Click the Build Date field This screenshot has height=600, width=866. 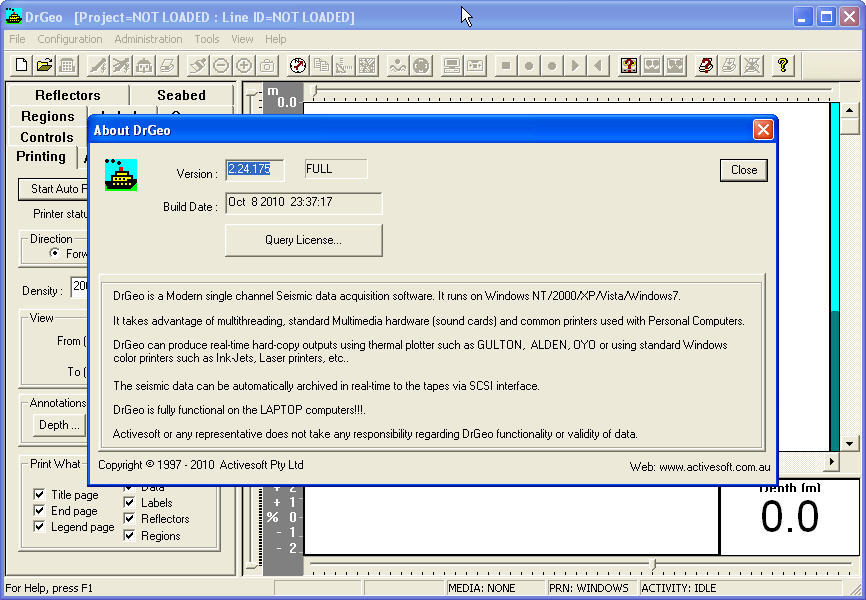coord(303,202)
